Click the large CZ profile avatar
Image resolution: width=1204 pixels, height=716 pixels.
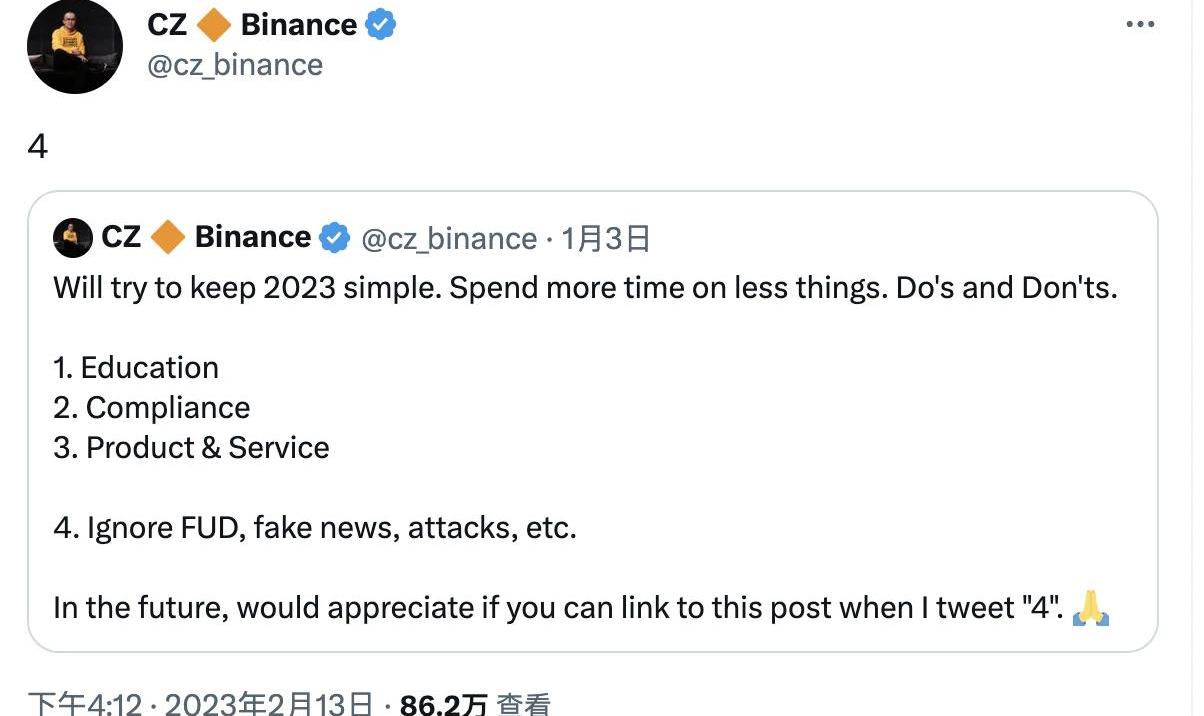pyautogui.click(x=74, y=46)
